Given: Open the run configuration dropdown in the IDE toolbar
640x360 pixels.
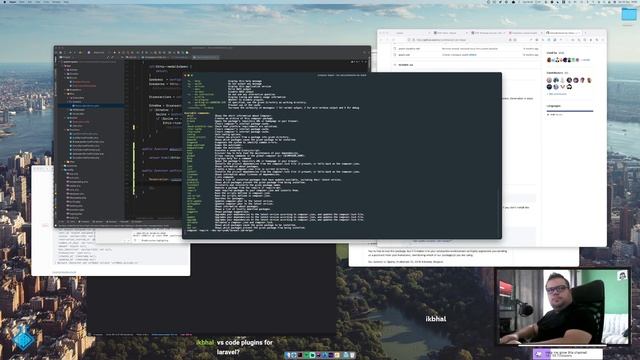Looking at the screenshot, I should 99,53.
